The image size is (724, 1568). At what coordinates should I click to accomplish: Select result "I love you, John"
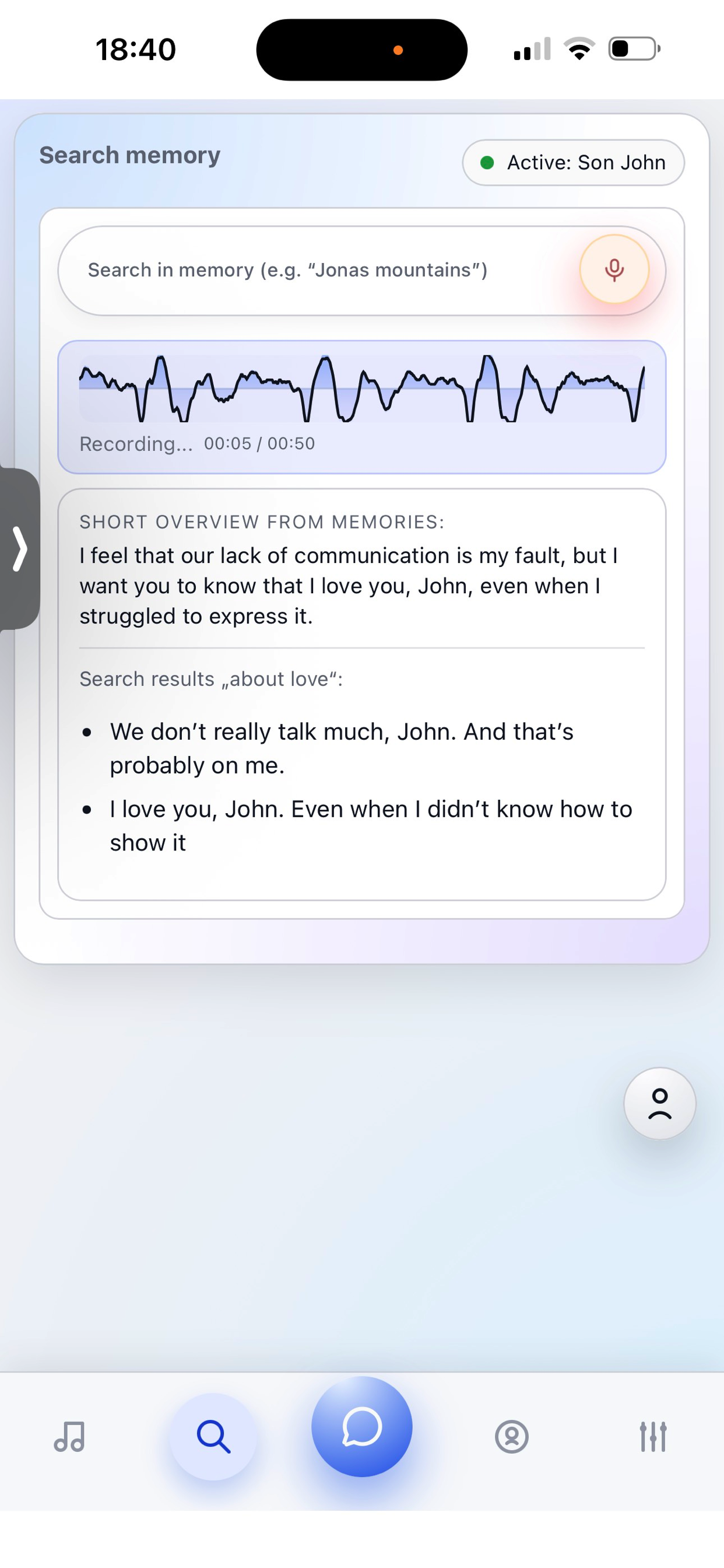pyautogui.click(x=371, y=825)
